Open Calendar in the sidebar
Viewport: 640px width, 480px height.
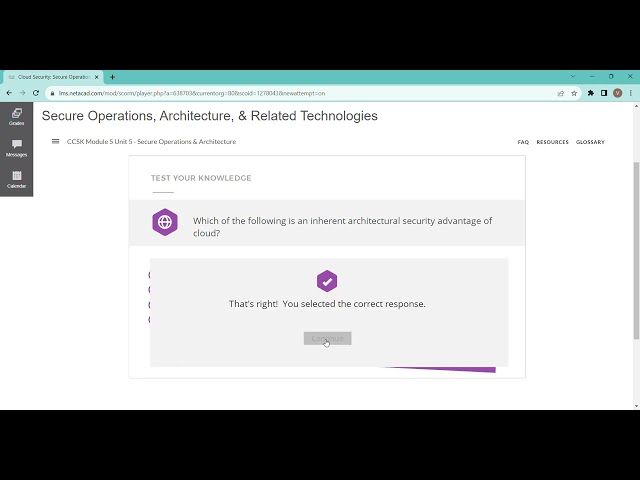(16, 180)
